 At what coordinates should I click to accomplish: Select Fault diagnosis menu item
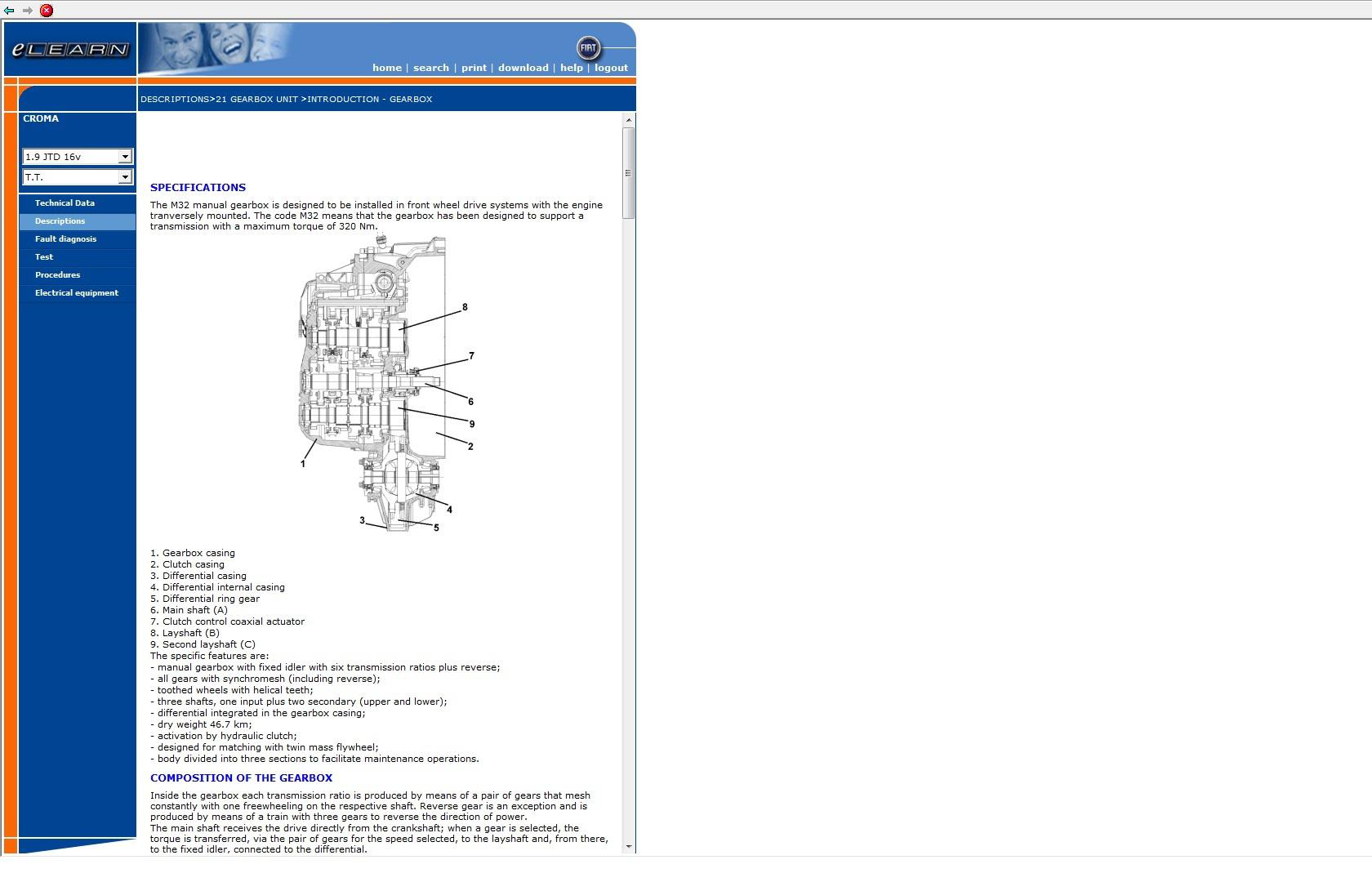pyautogui.click(x=78, y=239)
